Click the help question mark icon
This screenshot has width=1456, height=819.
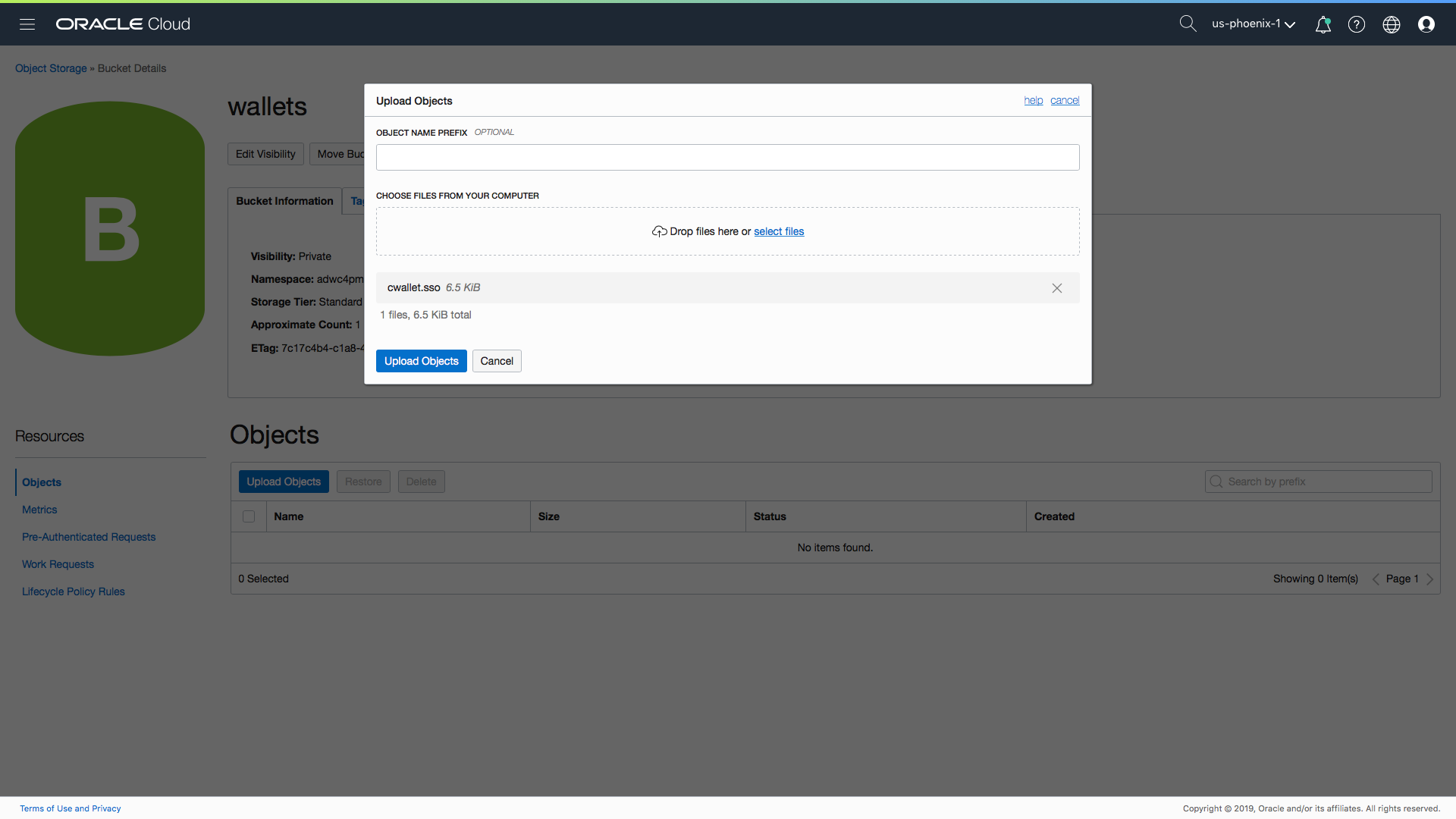(x=1357, y=24)
